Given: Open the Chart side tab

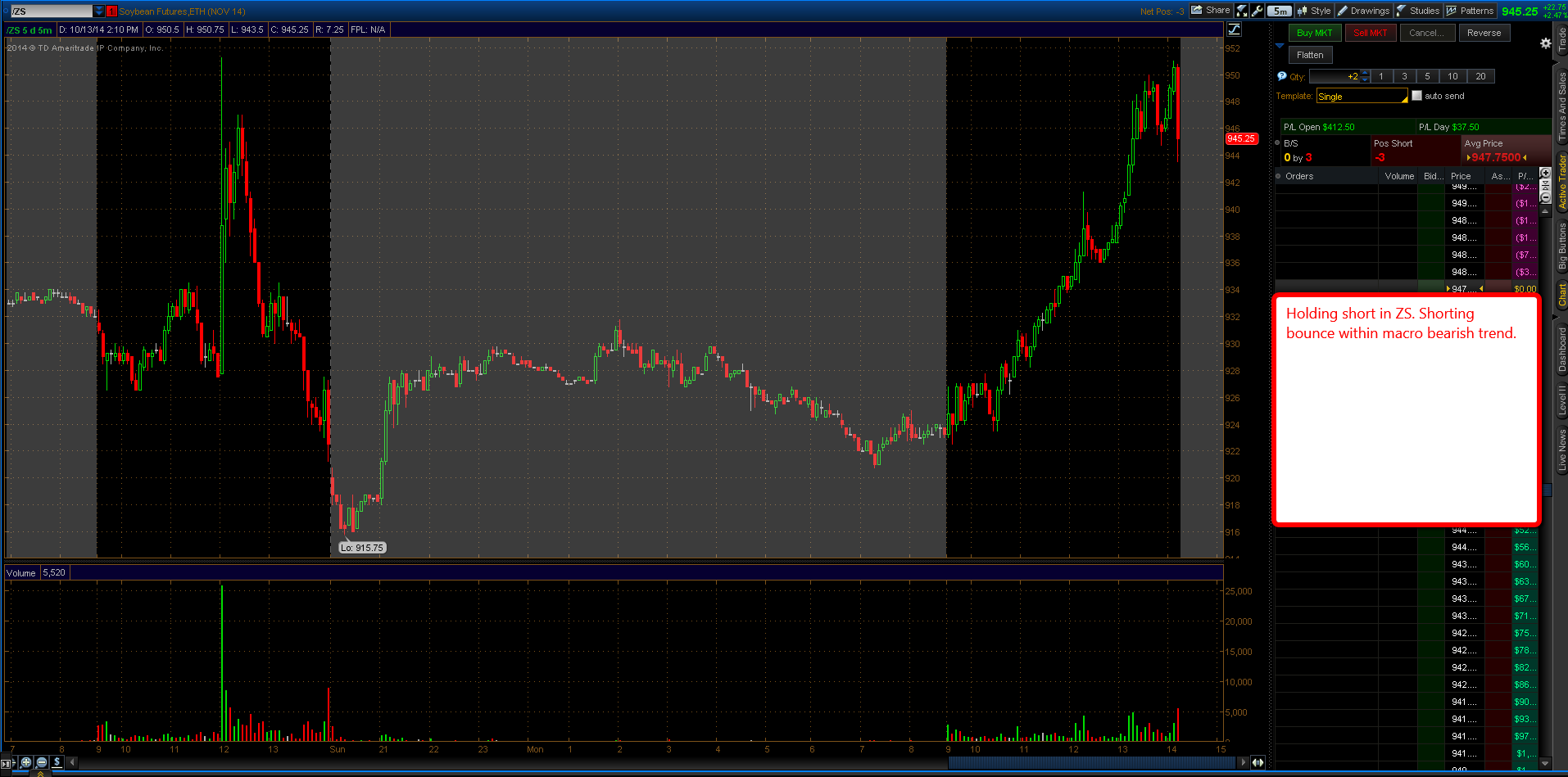Looking at the screenshot, I should click(x=1561, y=296).
